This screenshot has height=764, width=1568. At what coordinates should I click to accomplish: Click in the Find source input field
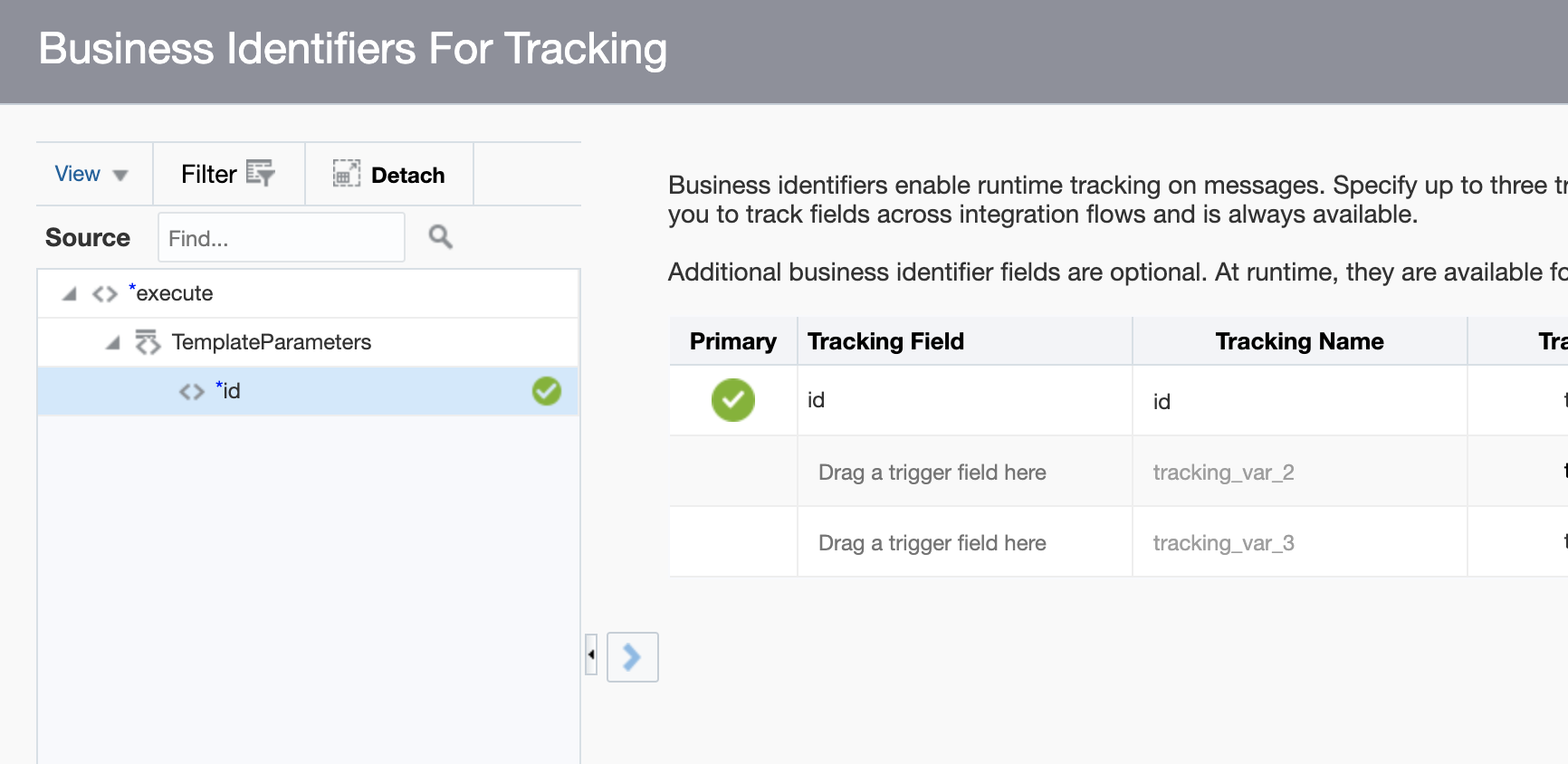(281, 238)
